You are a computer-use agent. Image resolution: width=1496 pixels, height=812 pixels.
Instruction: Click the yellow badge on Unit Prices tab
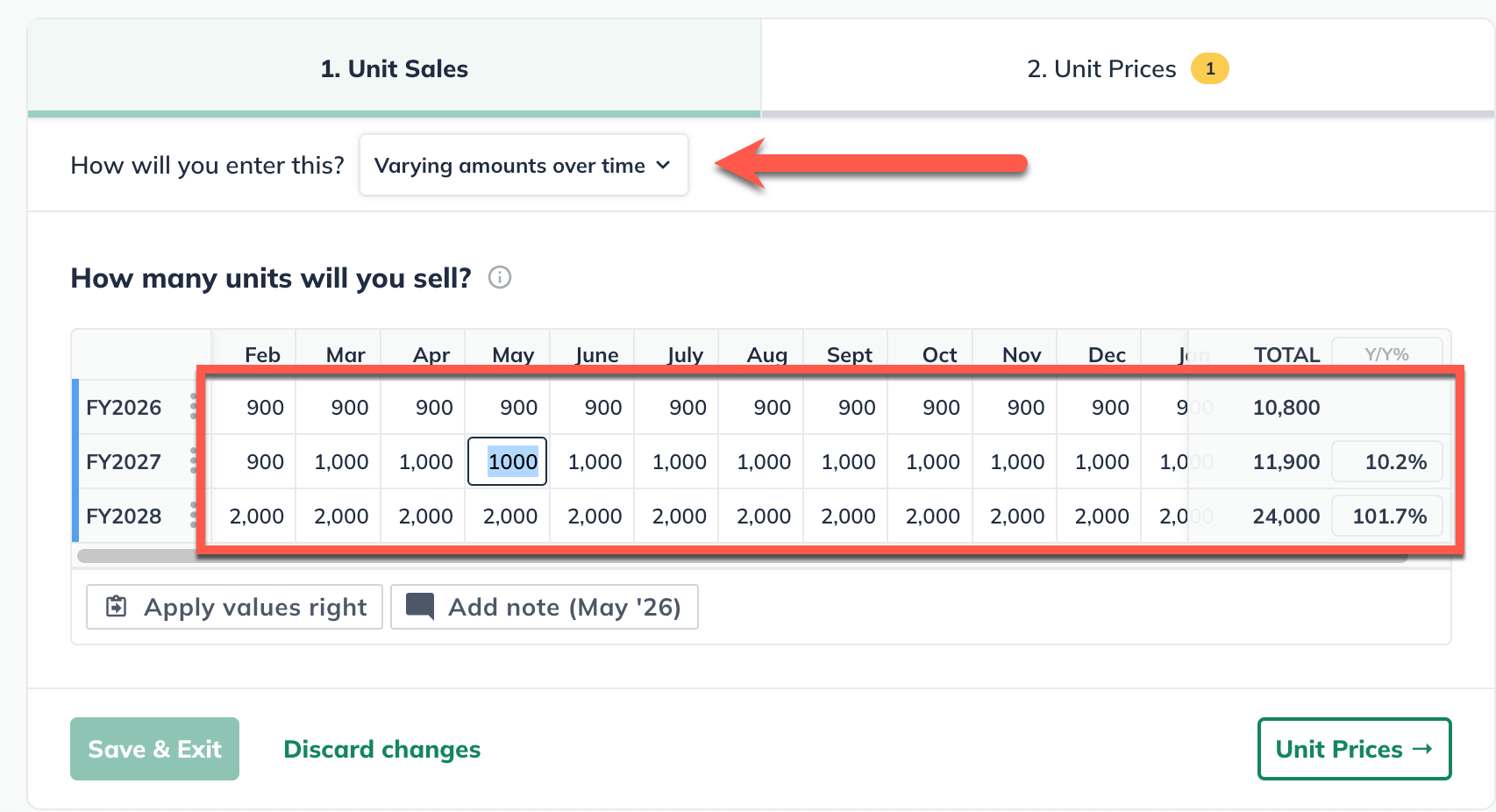pos(1209,68)
